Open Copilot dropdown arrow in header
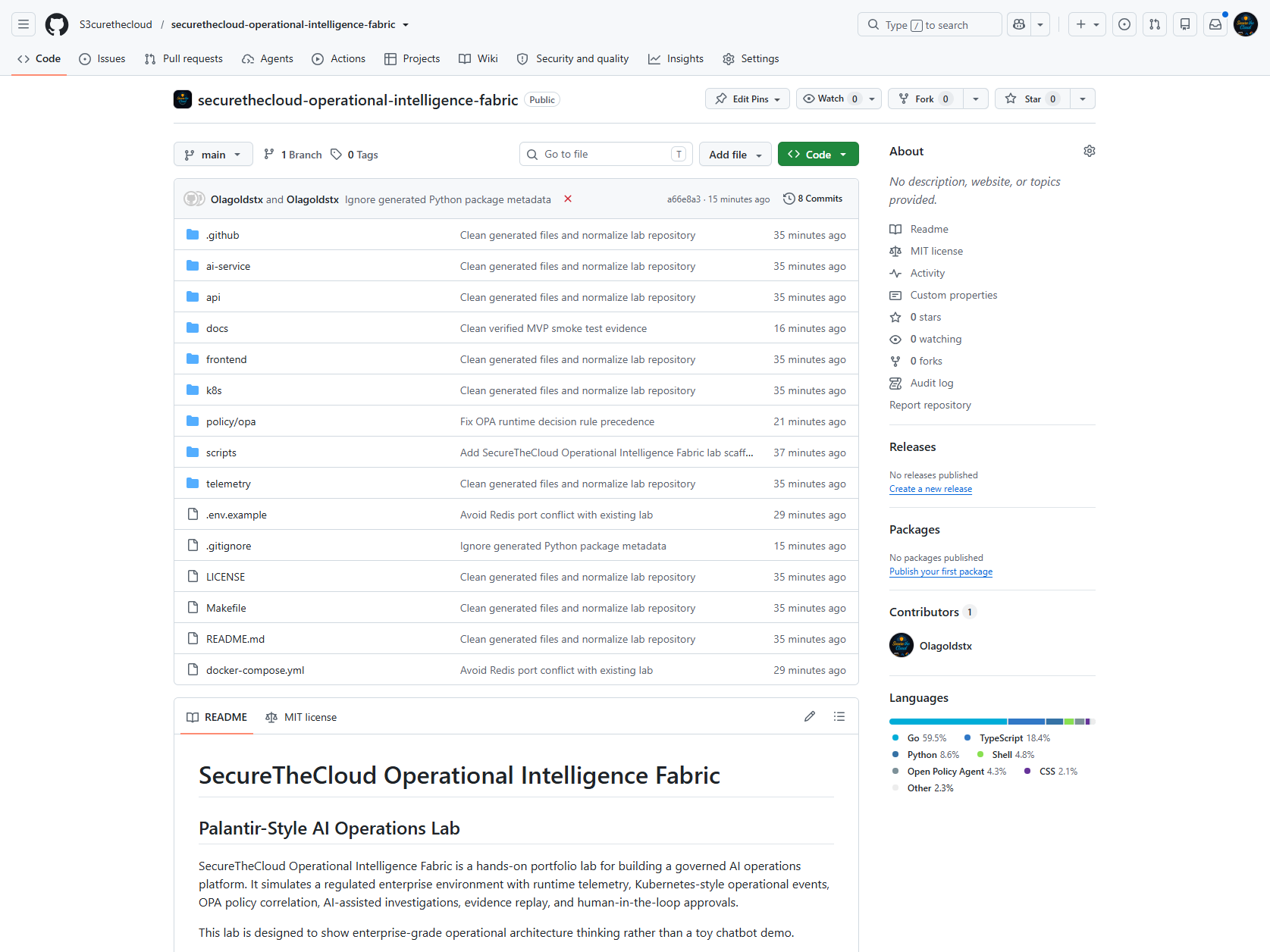 [x=1040, y=24]
